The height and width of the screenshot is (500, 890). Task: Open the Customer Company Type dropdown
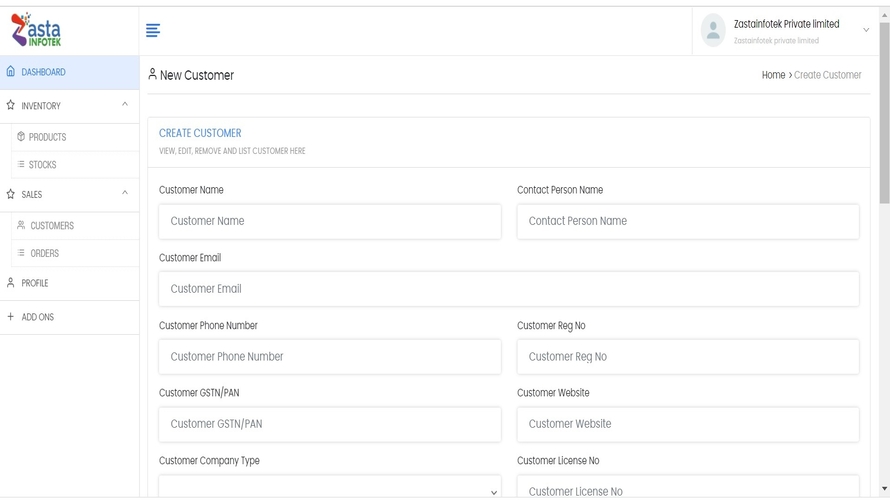[x=330, y=489]
